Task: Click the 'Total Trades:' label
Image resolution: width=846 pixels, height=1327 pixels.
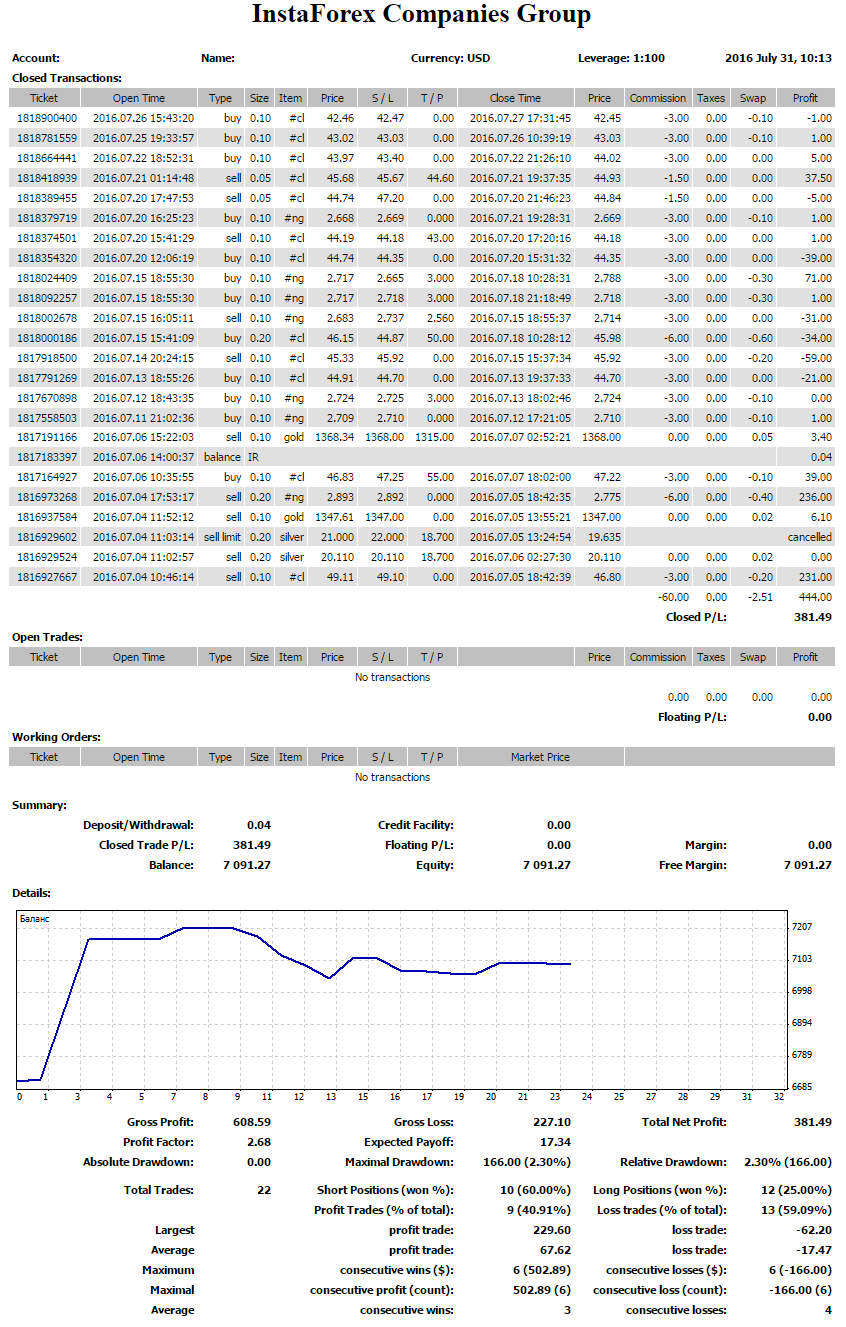Action: pyautogui.click(x=159, y=1190)
